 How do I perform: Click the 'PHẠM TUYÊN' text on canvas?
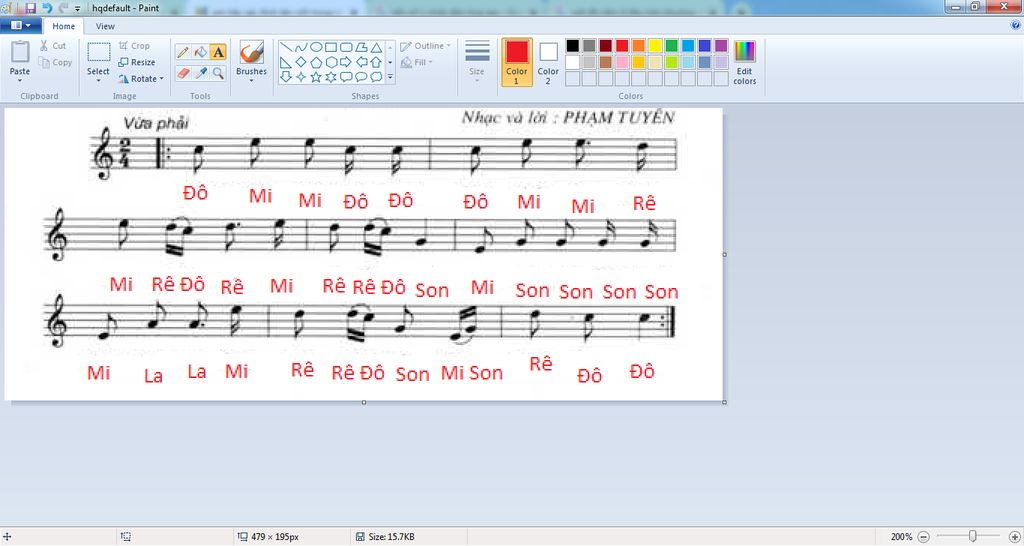618,118
